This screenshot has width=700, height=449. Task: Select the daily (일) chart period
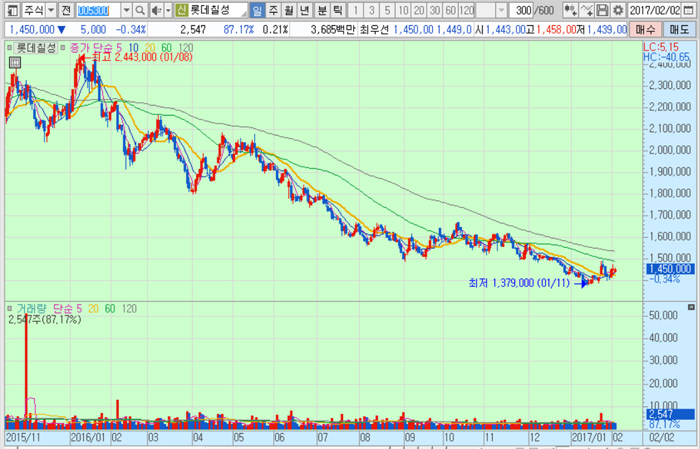tap(257, 10)
